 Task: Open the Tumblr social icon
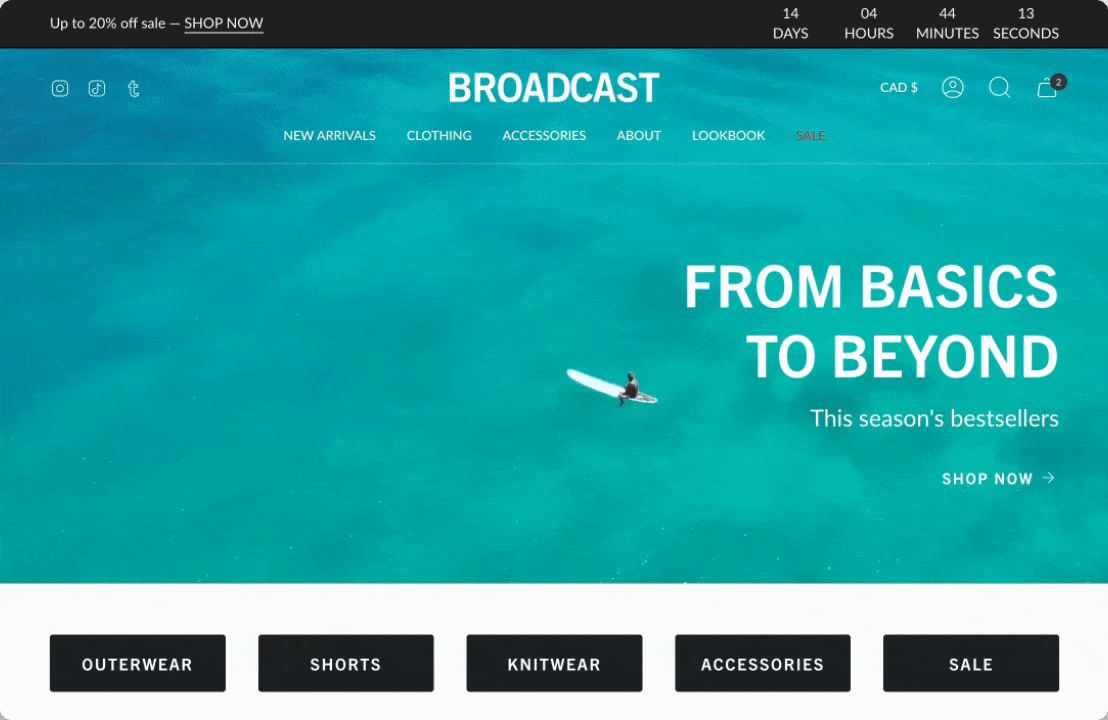pyautogui.click(x=134, y=88)
